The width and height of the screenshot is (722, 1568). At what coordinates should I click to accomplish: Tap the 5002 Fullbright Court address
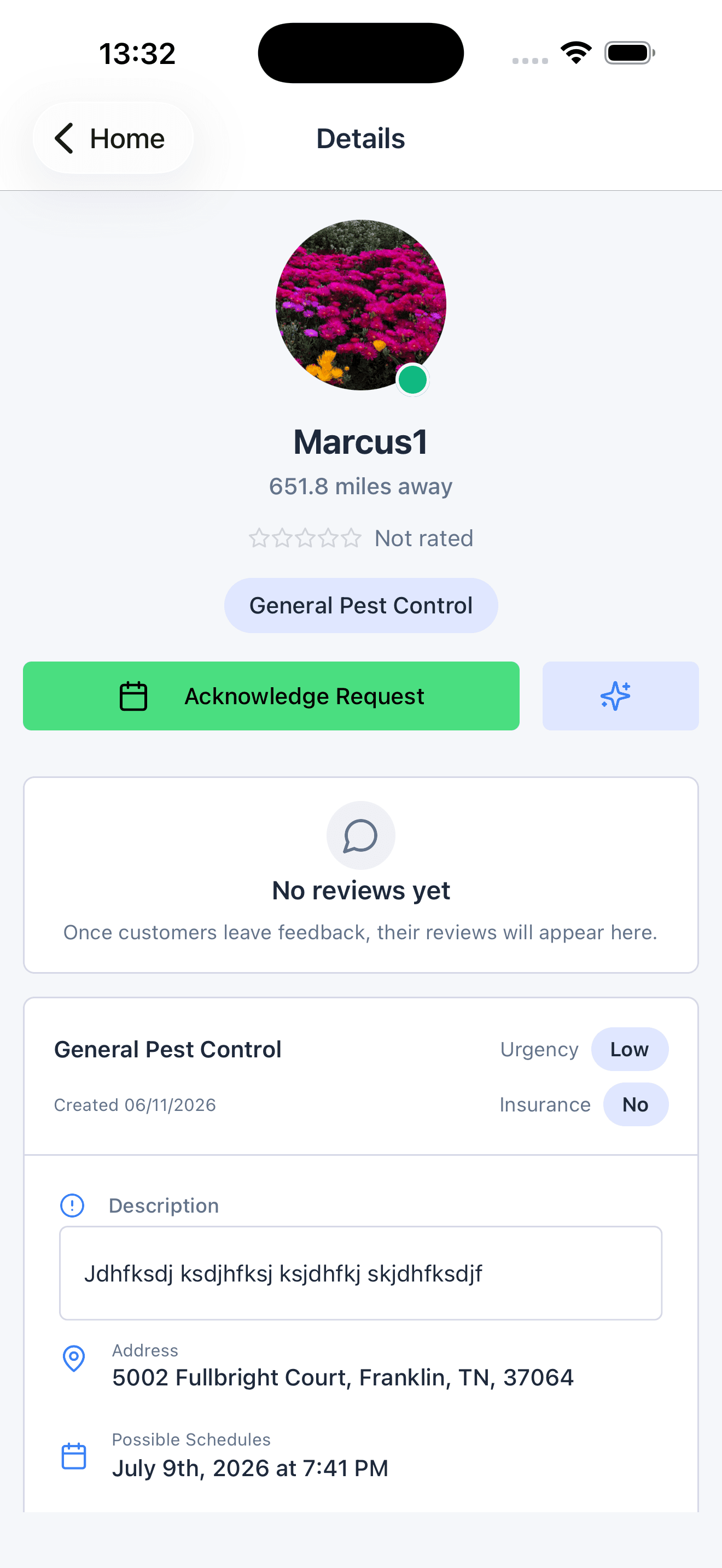[343, 1378]
